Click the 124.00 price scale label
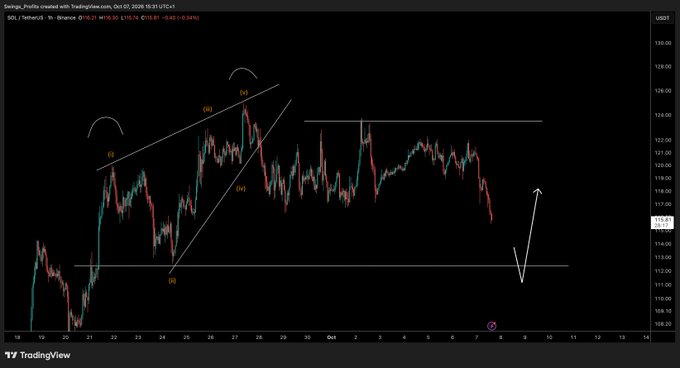680x368 pixels. [x=663, y=115]
